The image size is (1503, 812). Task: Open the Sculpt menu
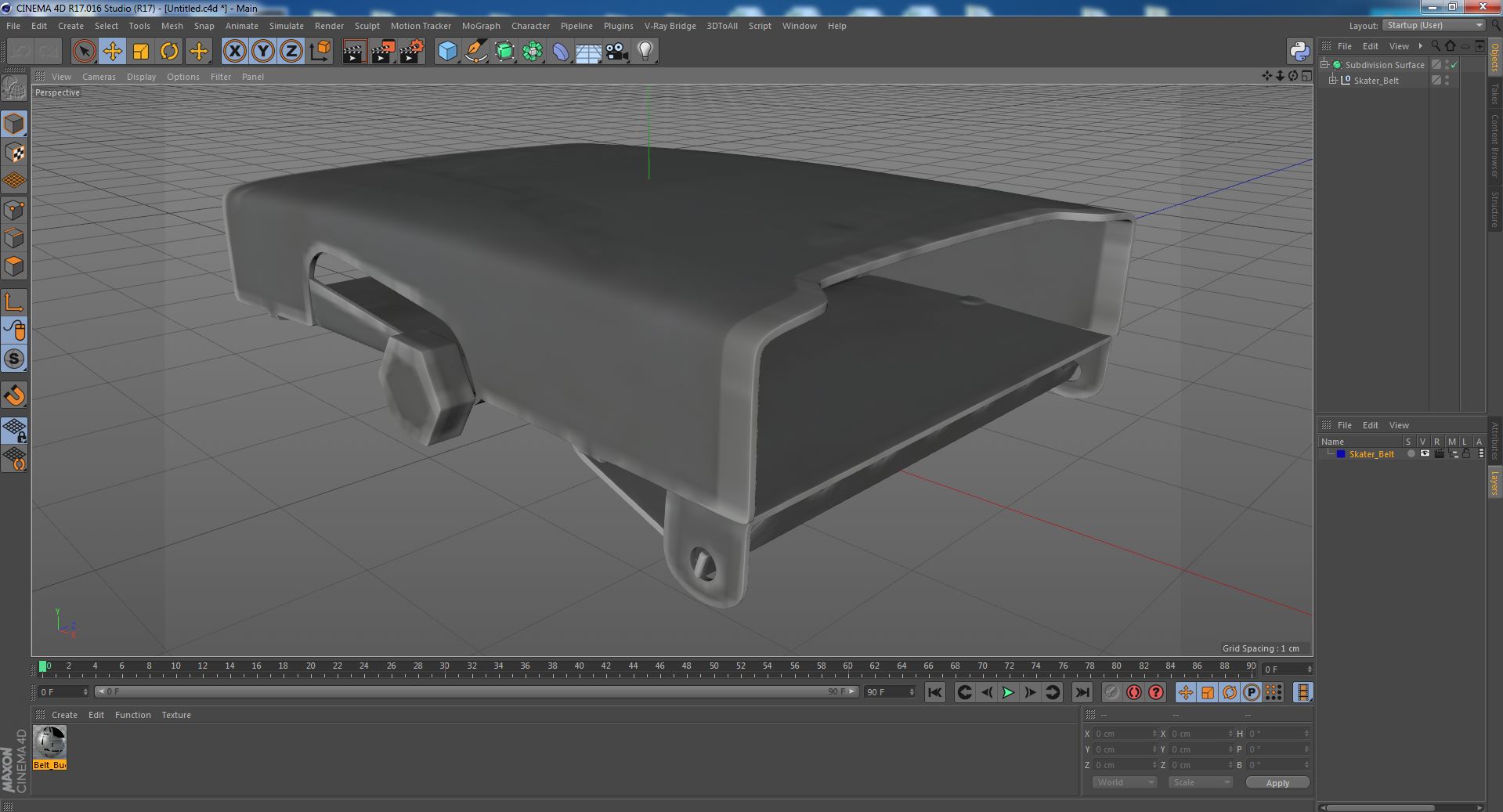click(x=367, y=26)
